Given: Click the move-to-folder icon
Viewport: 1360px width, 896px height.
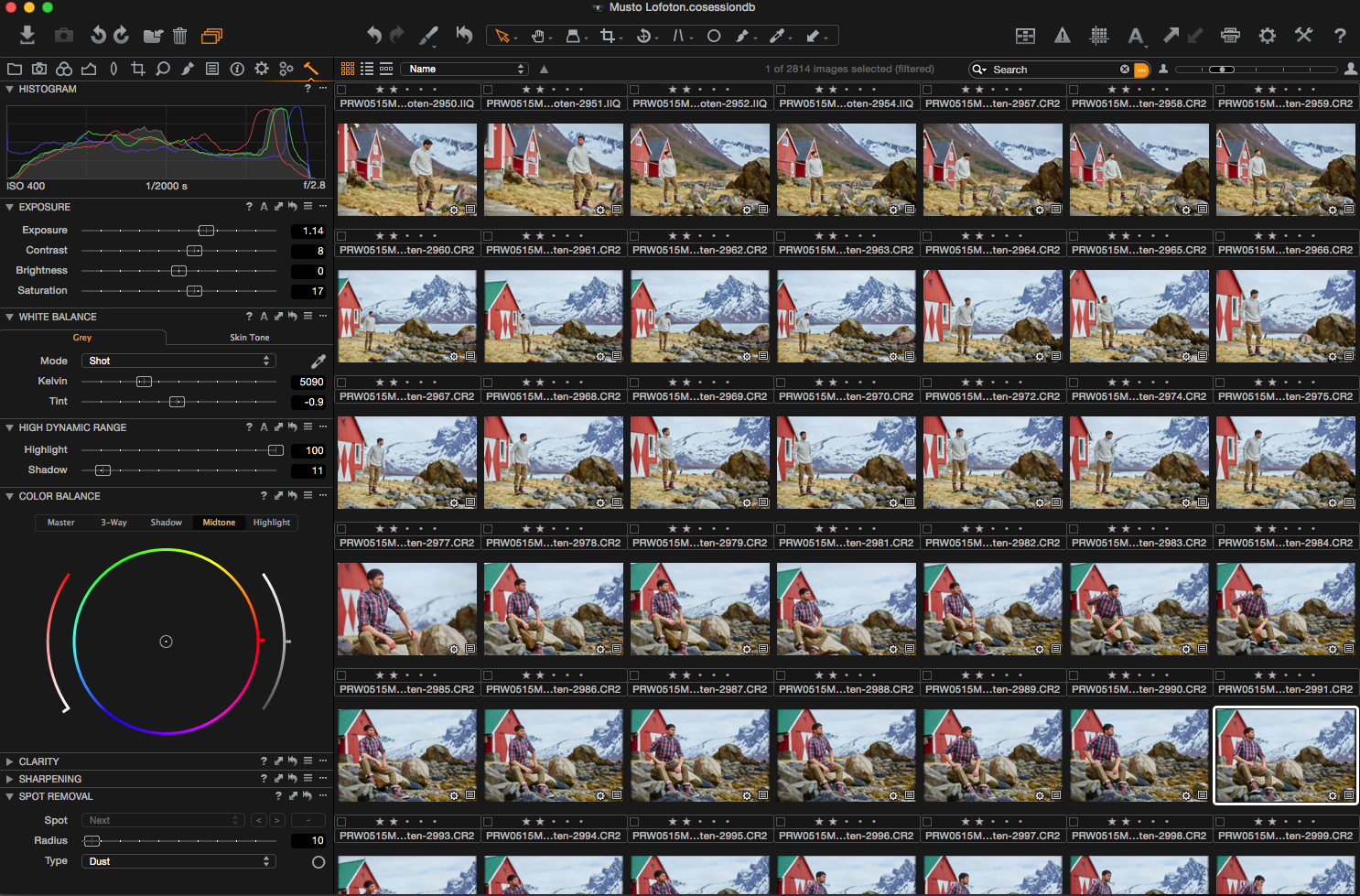Looking at the screenshot, I should (153, 36).
